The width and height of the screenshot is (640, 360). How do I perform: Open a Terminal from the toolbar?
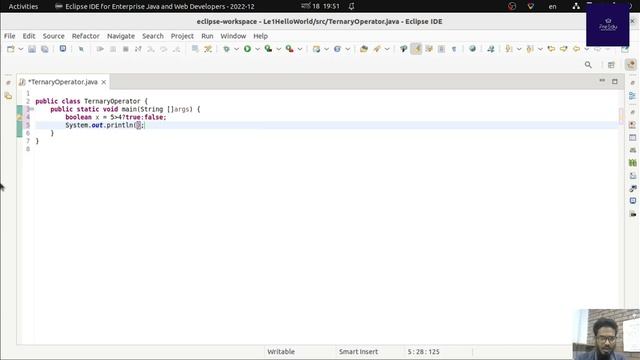coord(62,49)
